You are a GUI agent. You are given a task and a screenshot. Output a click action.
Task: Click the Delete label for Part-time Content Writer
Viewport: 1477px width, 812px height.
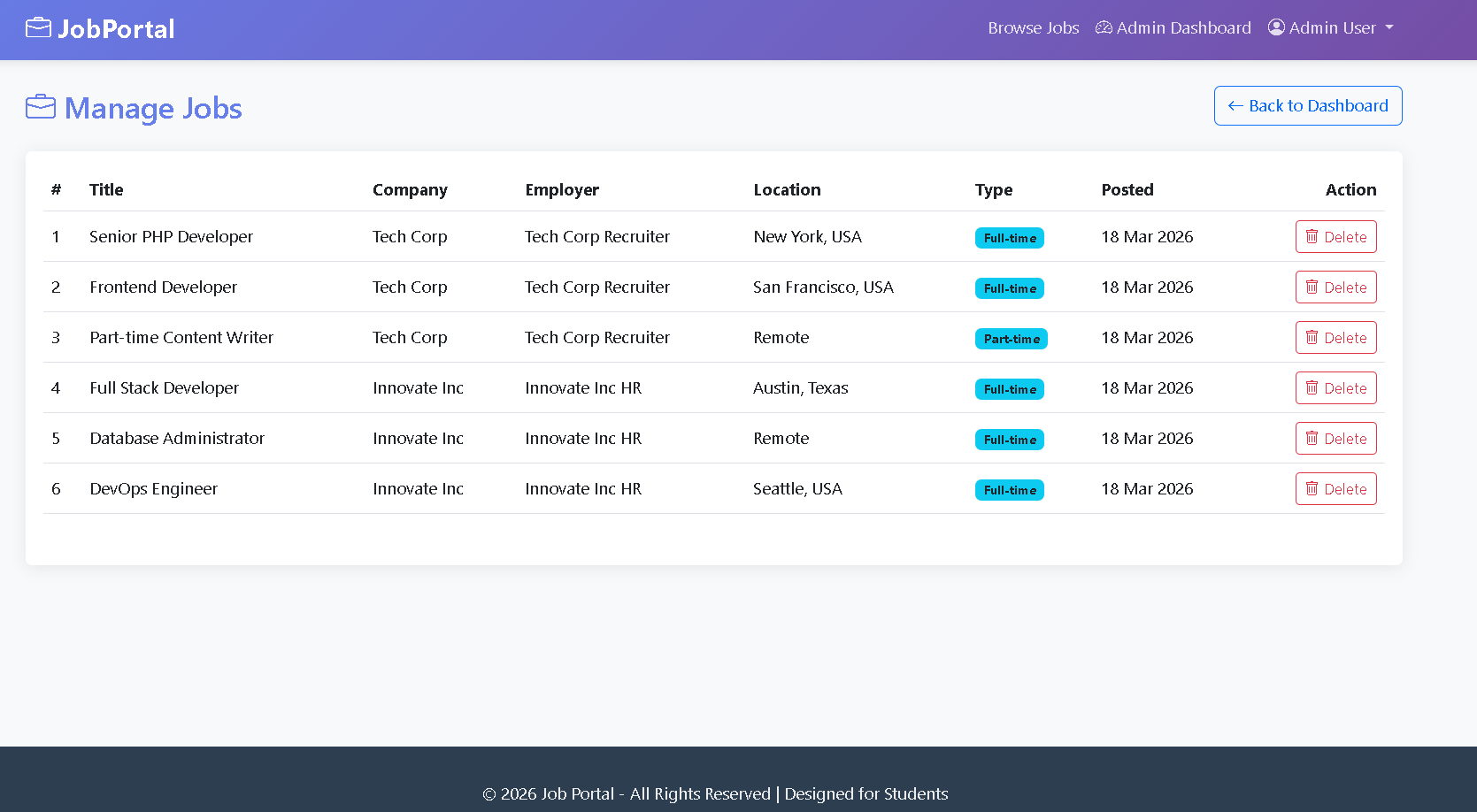[x=1345, y=338]
